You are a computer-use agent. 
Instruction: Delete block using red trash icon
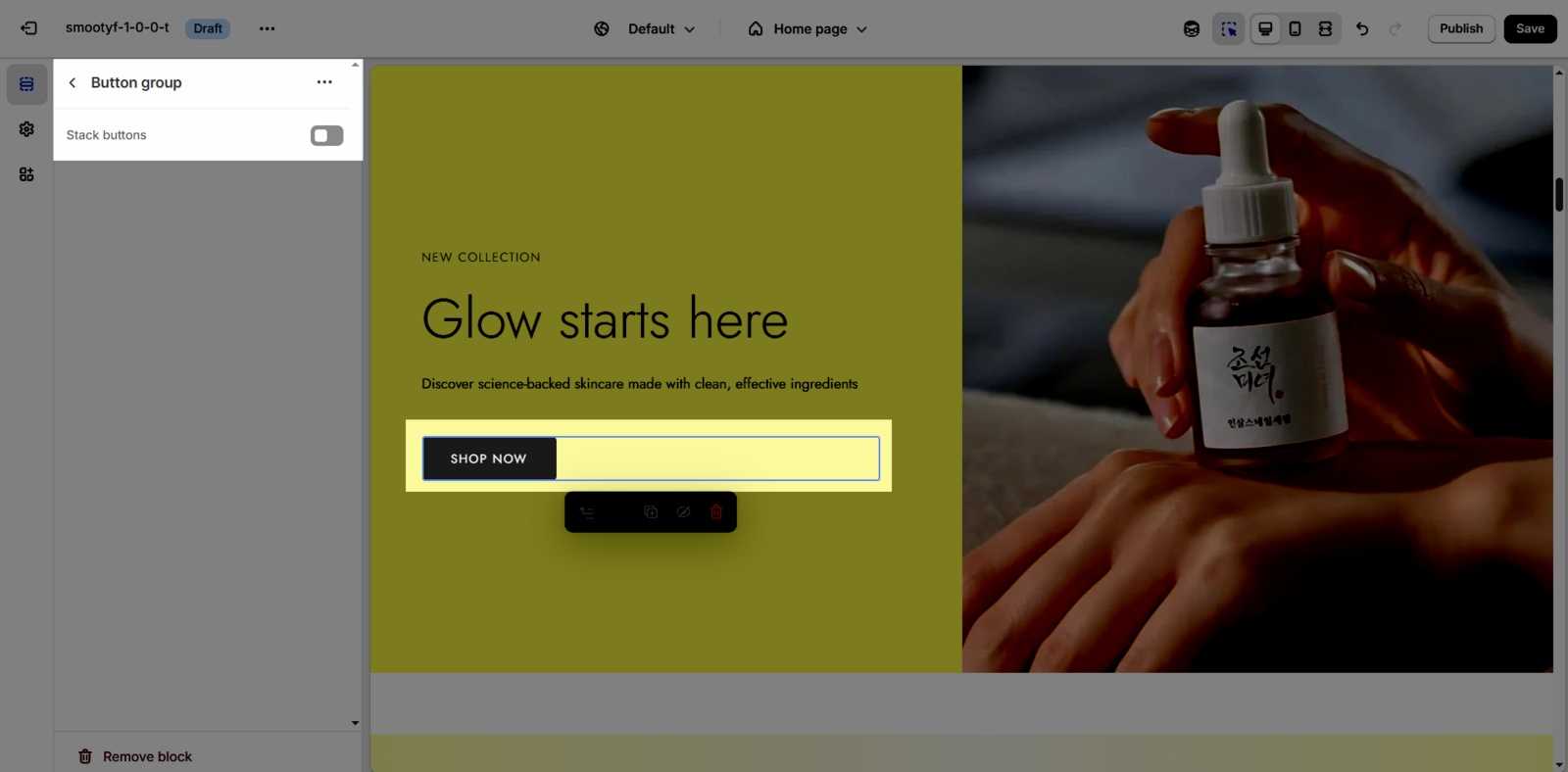coord(716,512)
